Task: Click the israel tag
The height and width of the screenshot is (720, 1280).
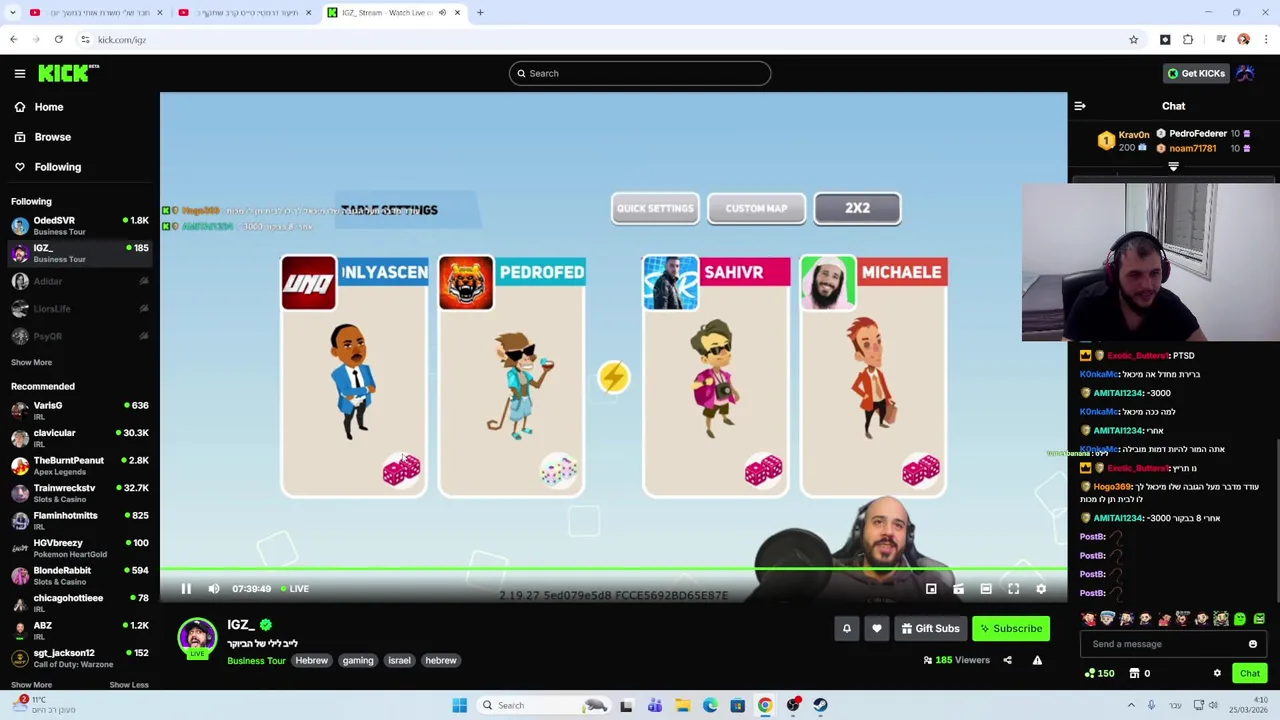Action: tap(399, 660)
